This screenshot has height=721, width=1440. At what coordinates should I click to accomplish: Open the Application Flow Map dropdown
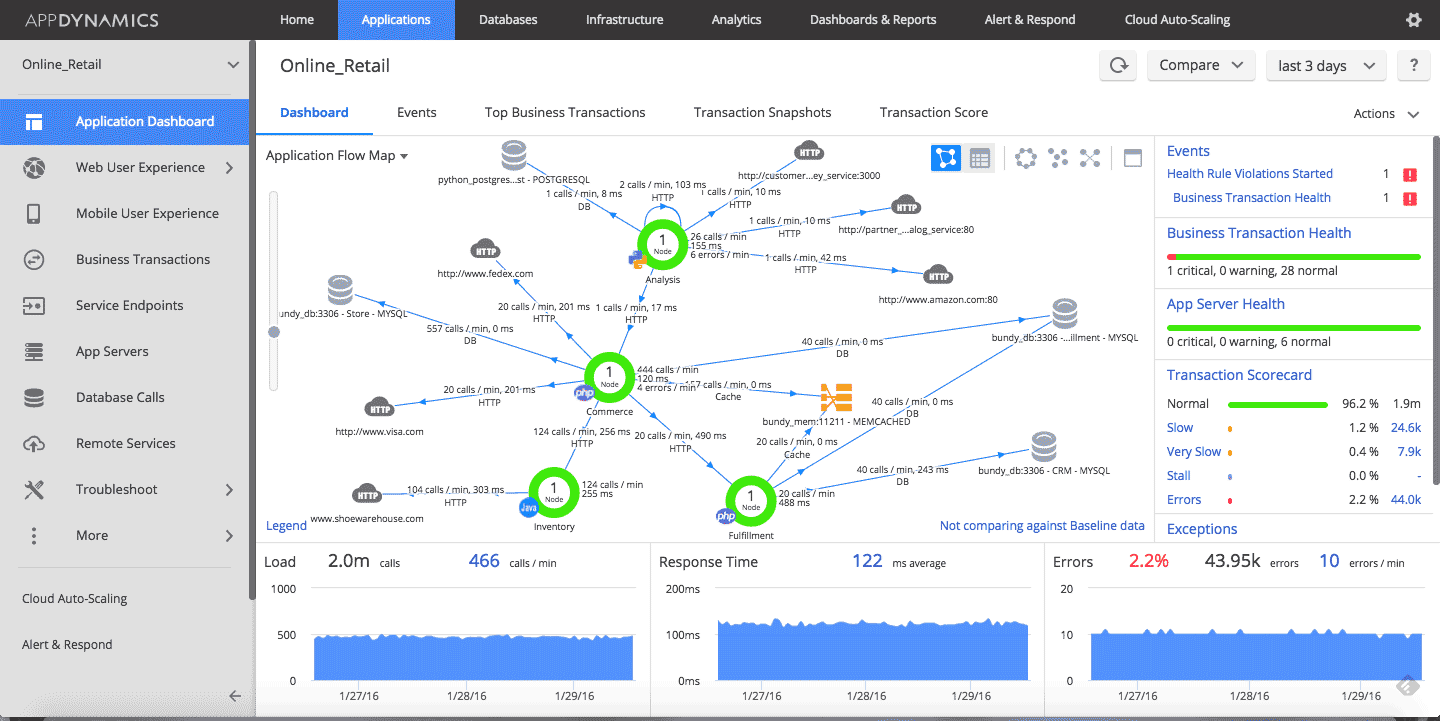tap(337, 156)
